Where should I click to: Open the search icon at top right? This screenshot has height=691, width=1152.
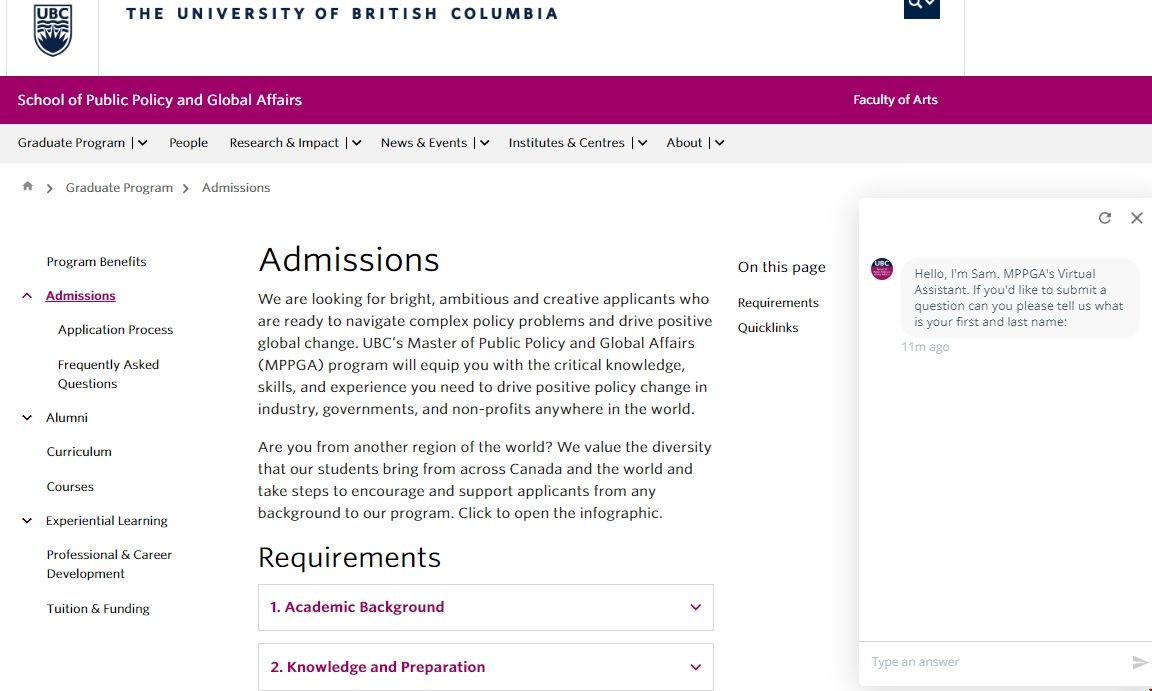tap(920, 6)
